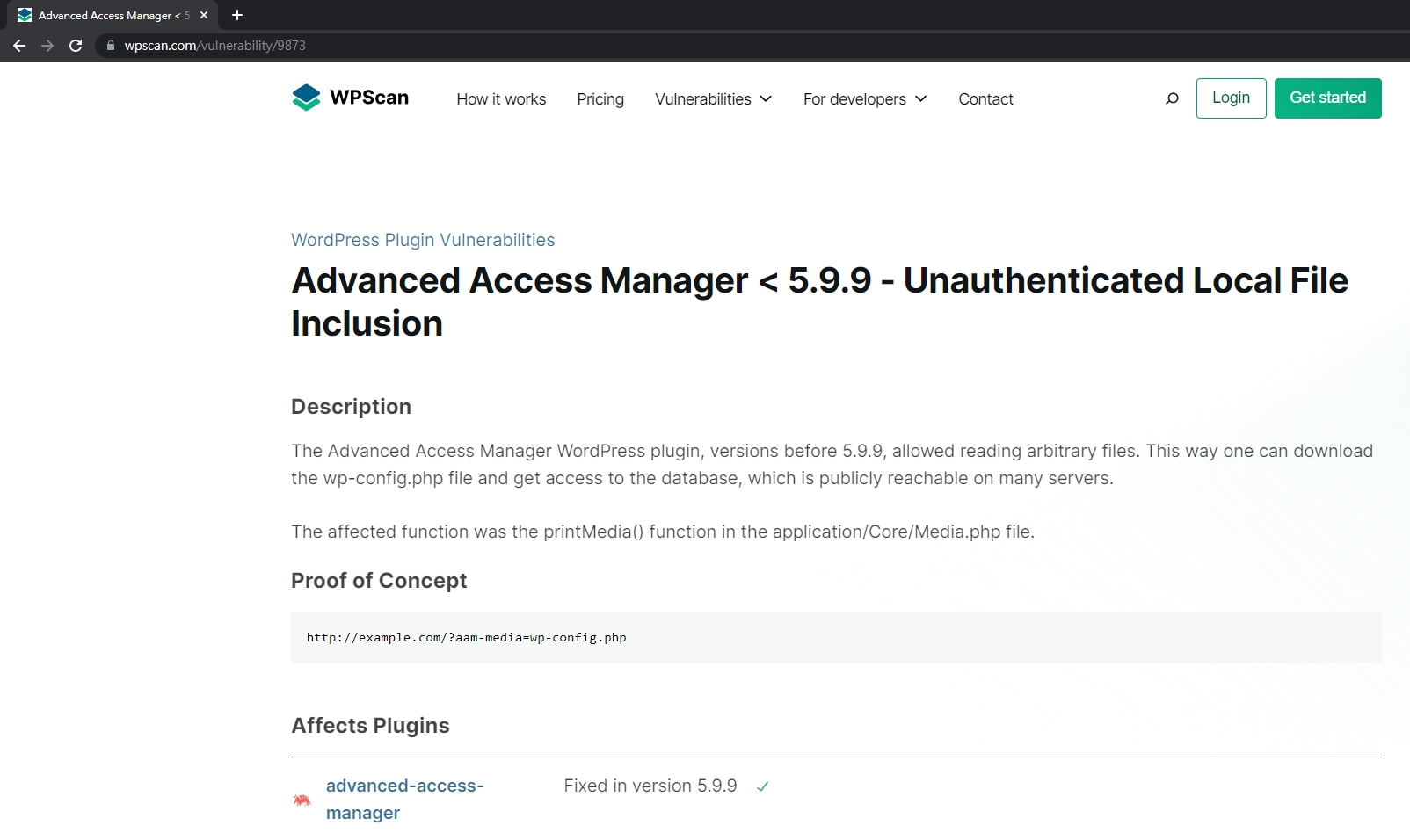Click the printMedia() affected function sentence

point(663,532)
